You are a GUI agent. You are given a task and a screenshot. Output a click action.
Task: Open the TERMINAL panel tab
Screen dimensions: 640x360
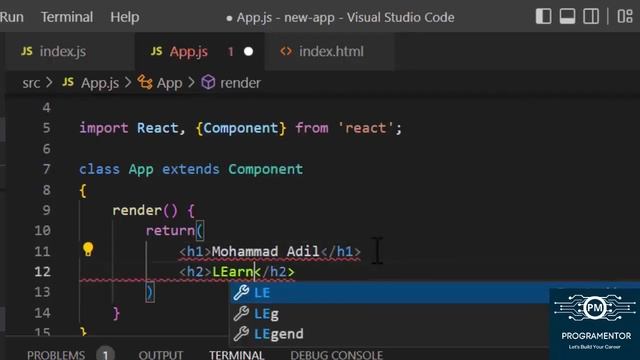(x=237, y=355)
